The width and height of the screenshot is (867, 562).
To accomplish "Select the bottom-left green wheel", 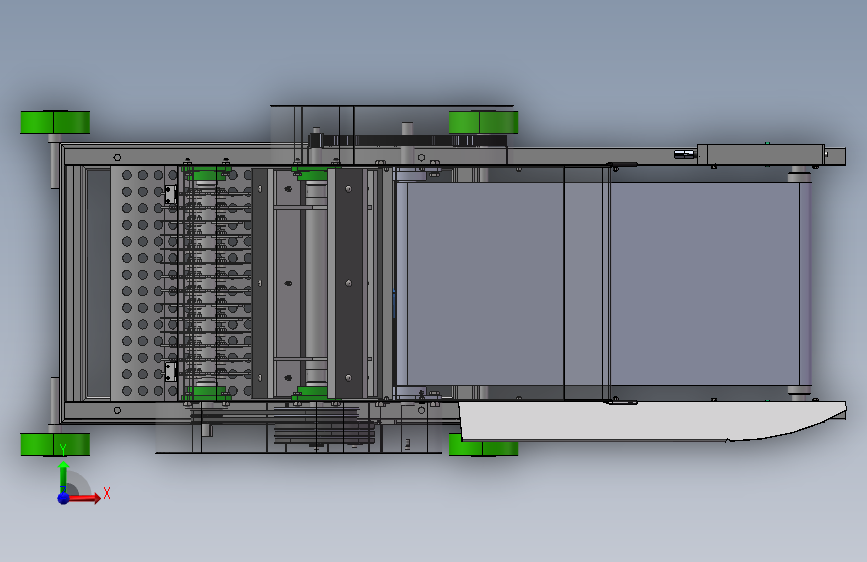I will click(x=55, y=445).
